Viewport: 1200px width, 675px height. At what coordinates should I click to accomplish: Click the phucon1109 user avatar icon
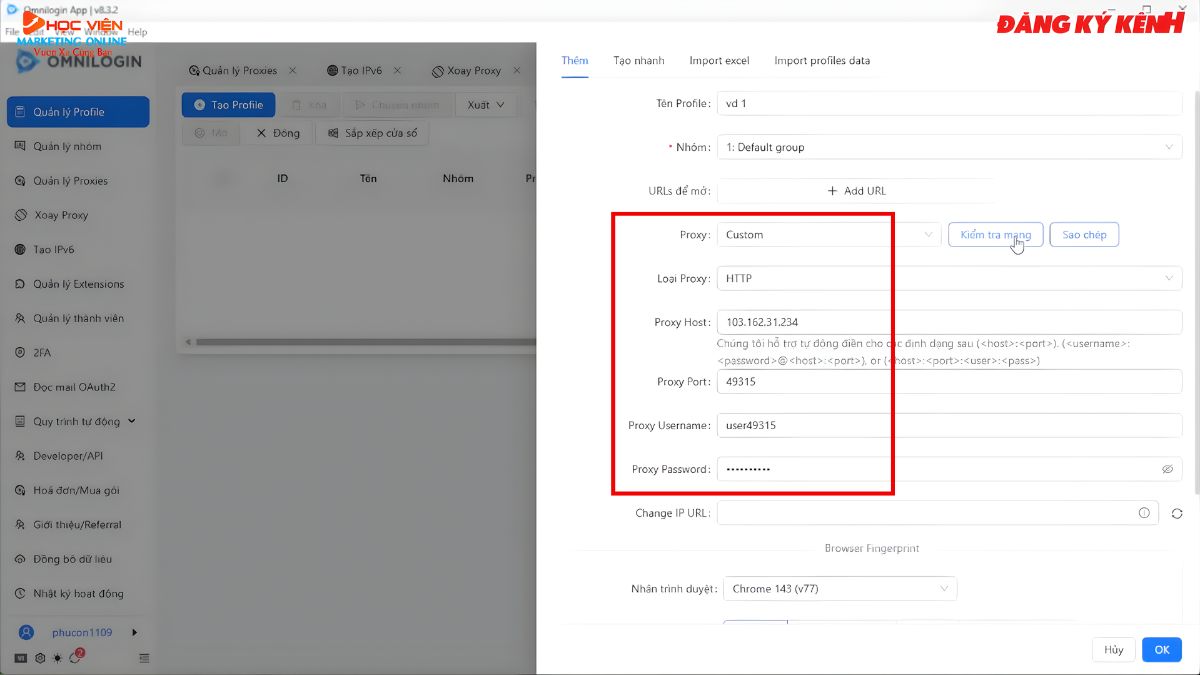tap(27, 632)
